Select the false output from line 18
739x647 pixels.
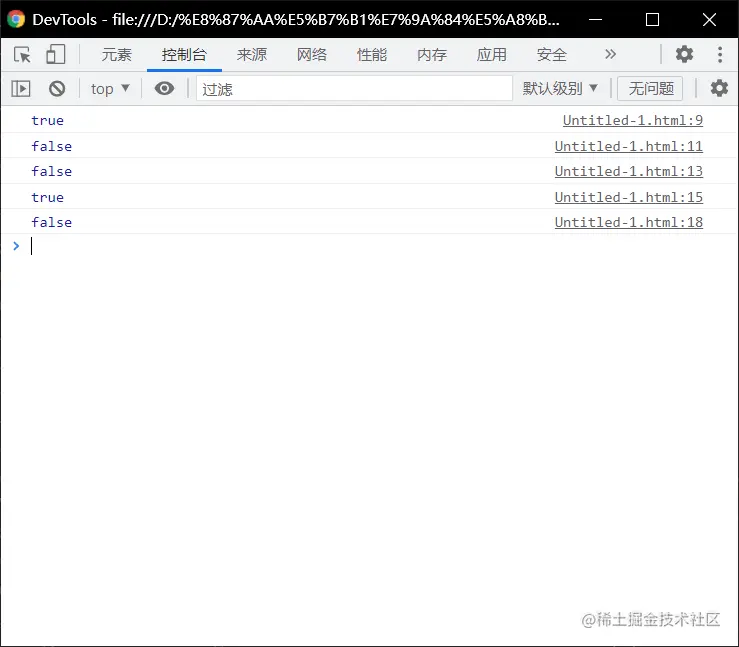coord(52,222)
